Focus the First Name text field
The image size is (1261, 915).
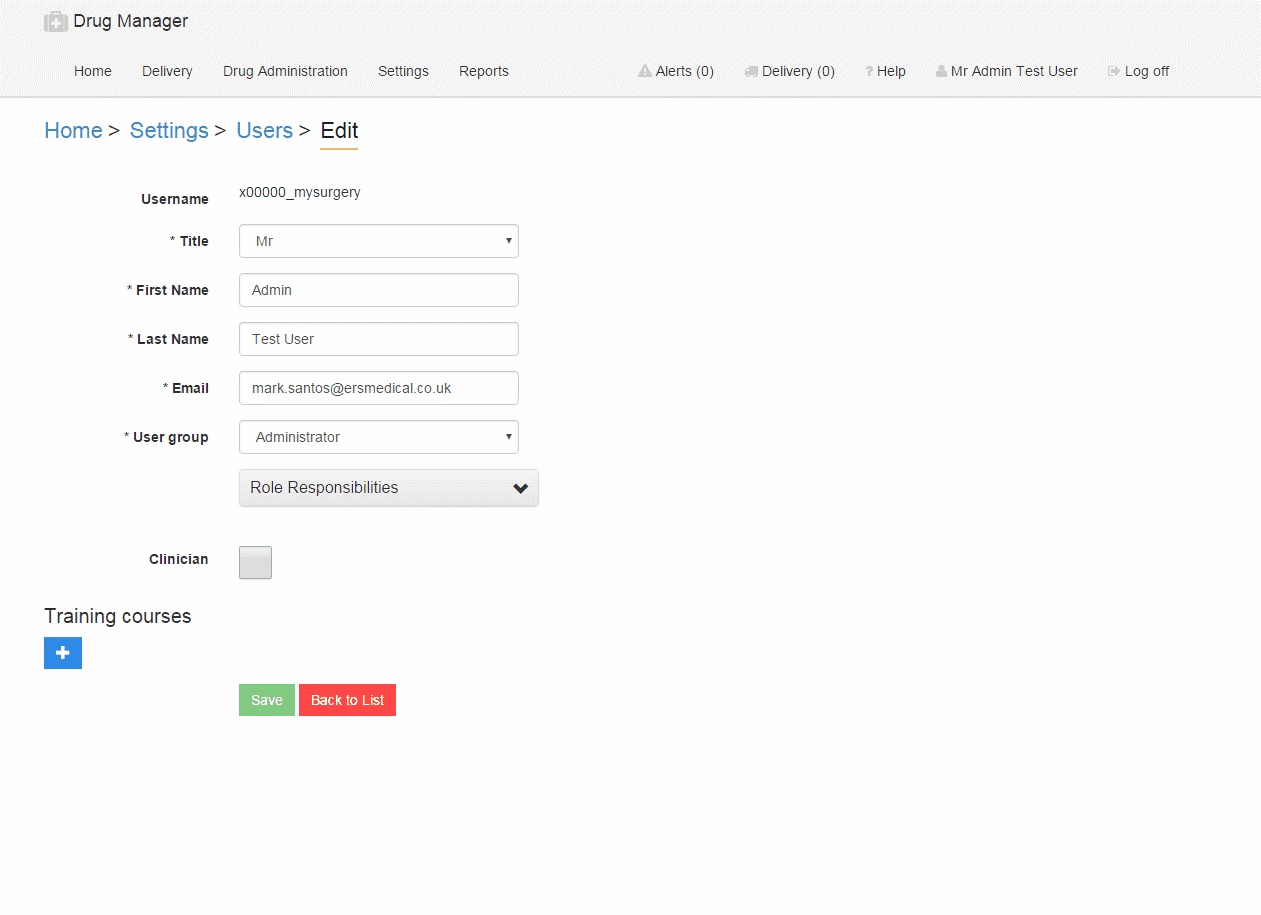[x=378, y=290]
